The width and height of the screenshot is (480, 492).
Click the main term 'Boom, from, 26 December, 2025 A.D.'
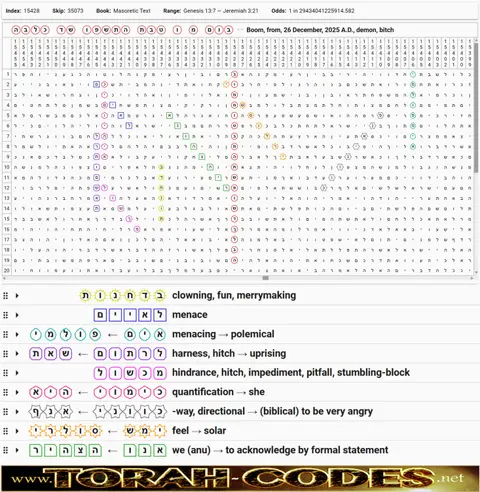tap(320, 30)
